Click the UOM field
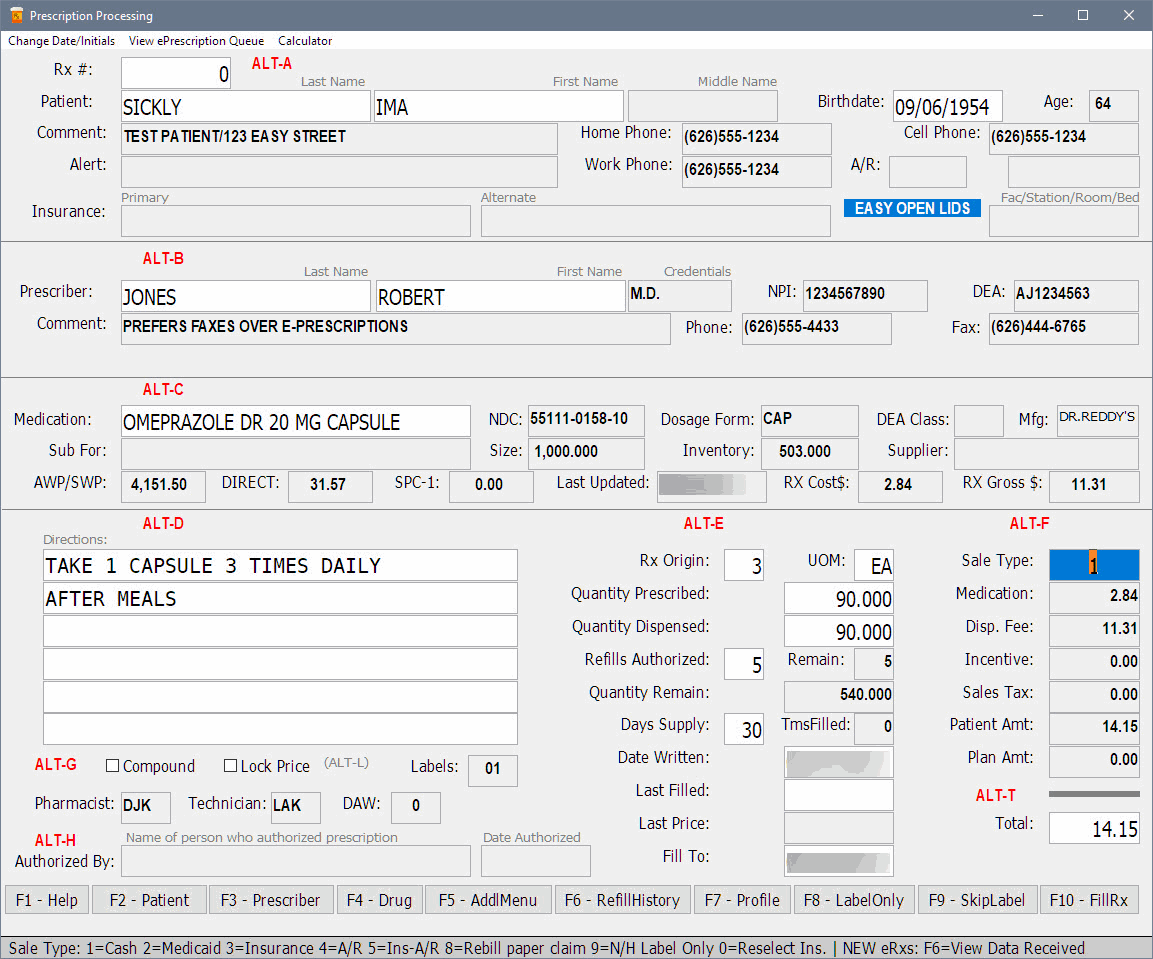Image resolution: width=1153 pixels, height=959 pixels. click(874, 565)
